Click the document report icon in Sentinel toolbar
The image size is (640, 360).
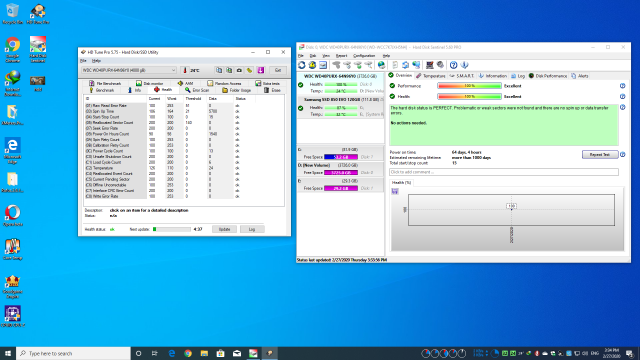(395, 65)
